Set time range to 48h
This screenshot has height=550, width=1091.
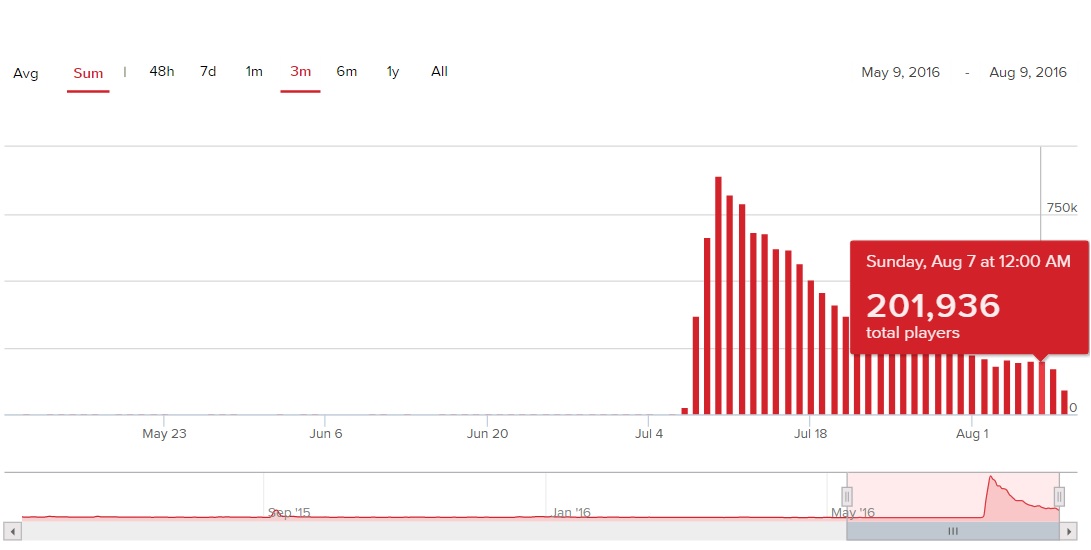click(x=161, y=71)
